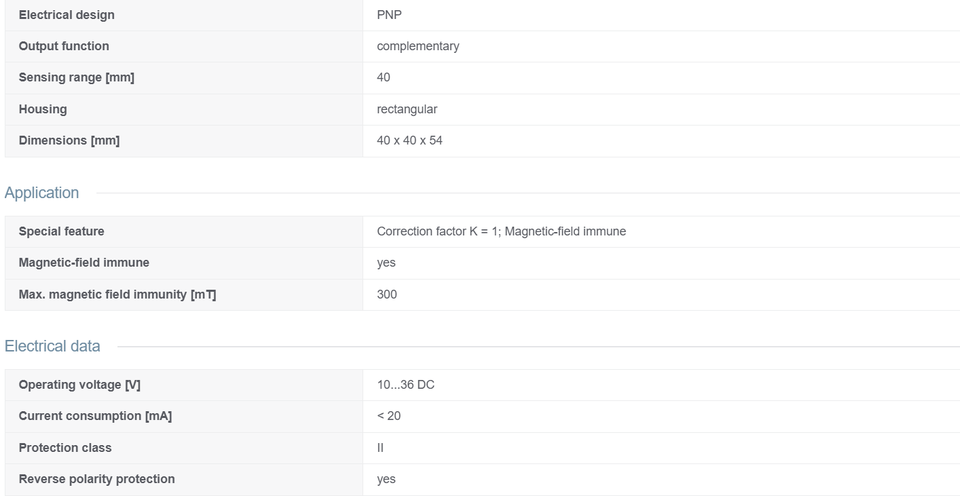Click the rectangular housing value
The width and height of the screenshot is (960, 496).
tap(407, 109)
